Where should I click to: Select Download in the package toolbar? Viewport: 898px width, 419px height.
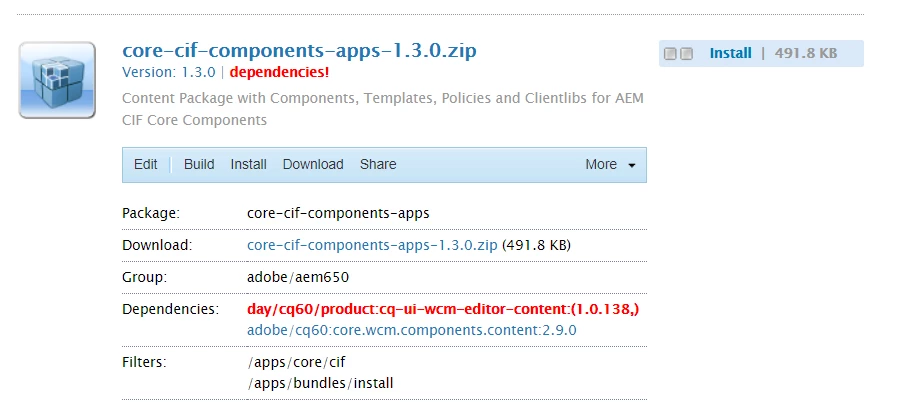(x=313, y=164)
